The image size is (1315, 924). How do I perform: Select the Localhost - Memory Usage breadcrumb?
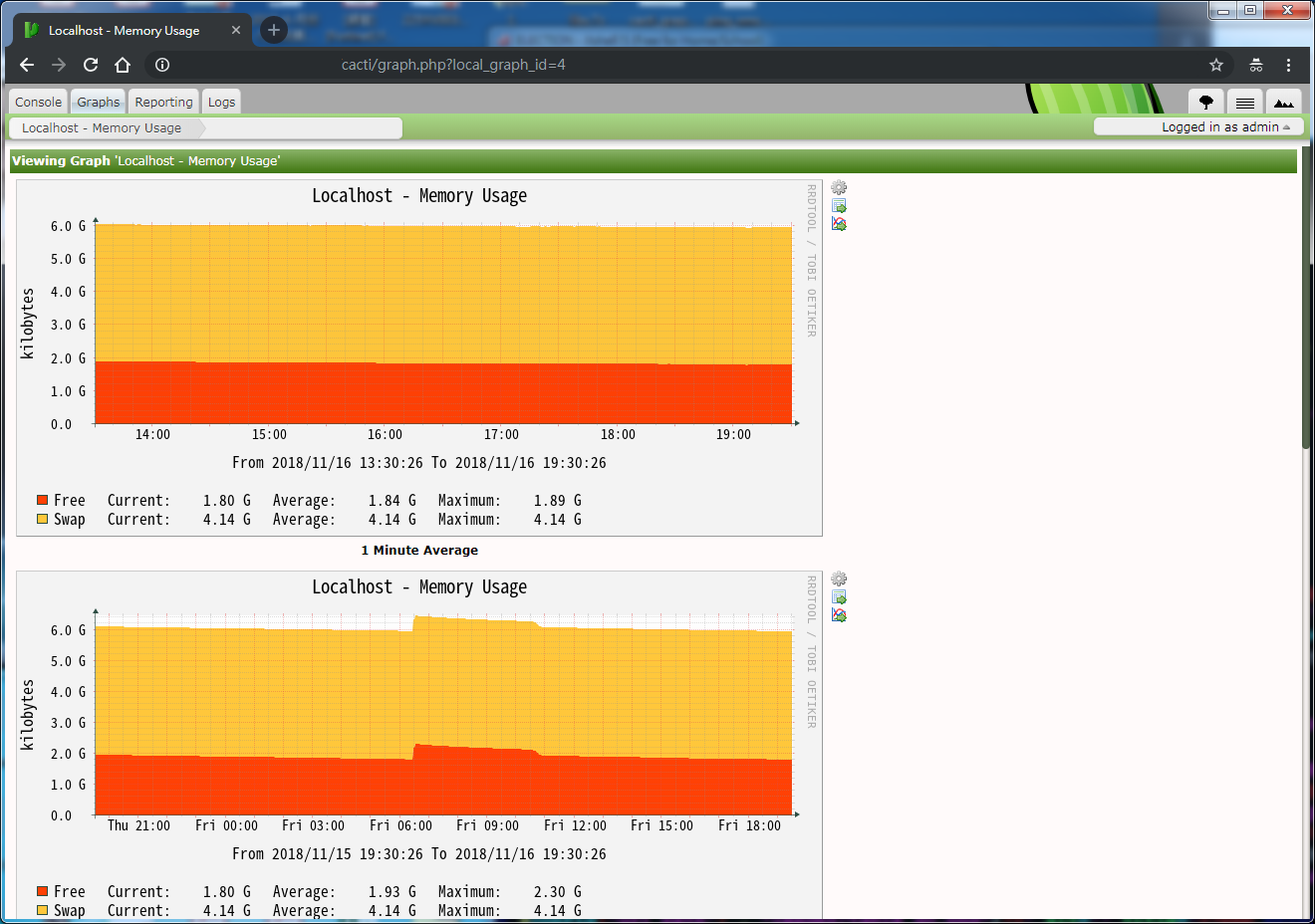click(99, 127)
